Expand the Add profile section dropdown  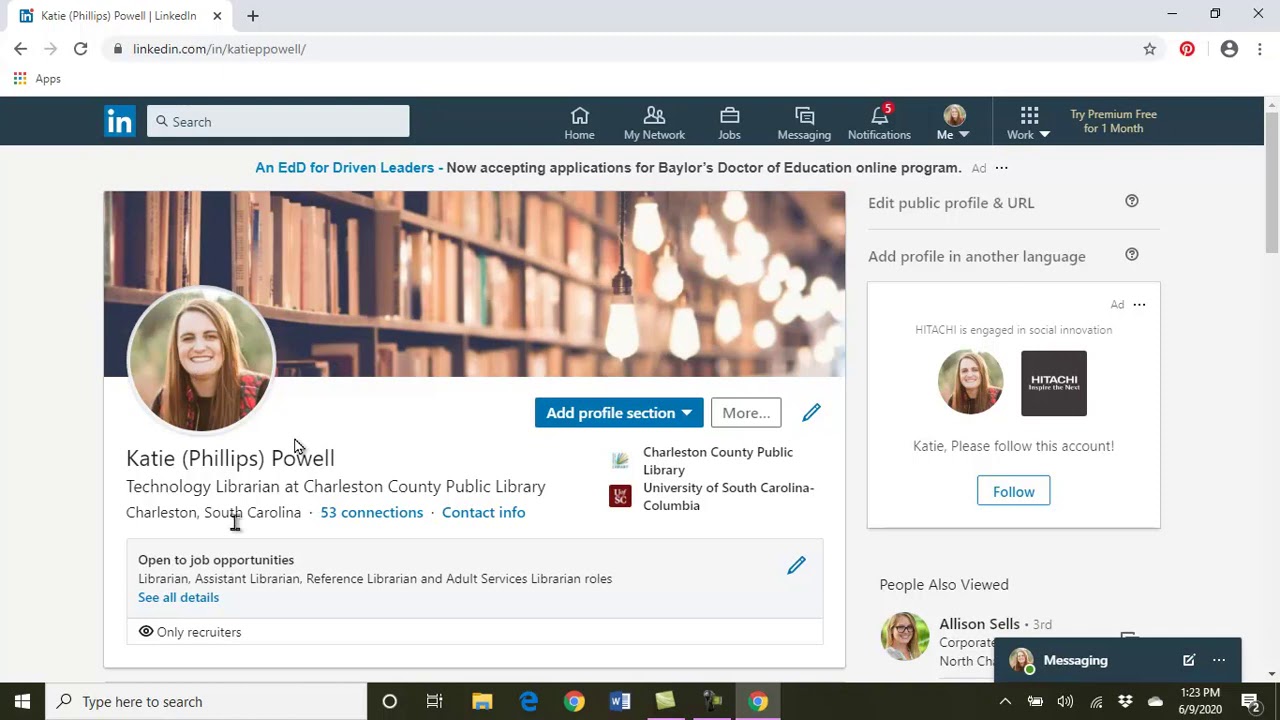tap(619, 413)
